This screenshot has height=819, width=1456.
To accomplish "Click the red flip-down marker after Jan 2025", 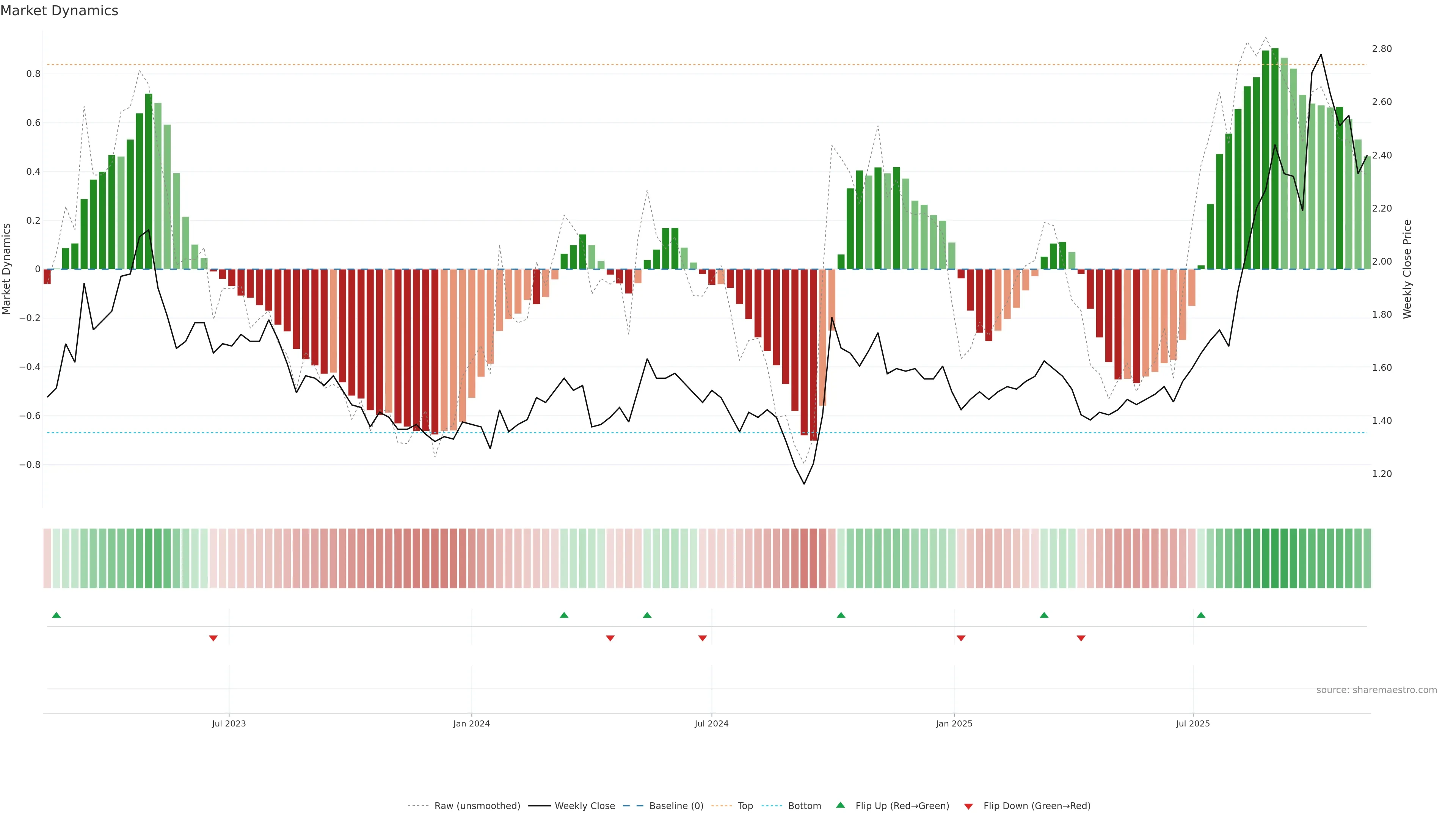I will click(961, 638).
